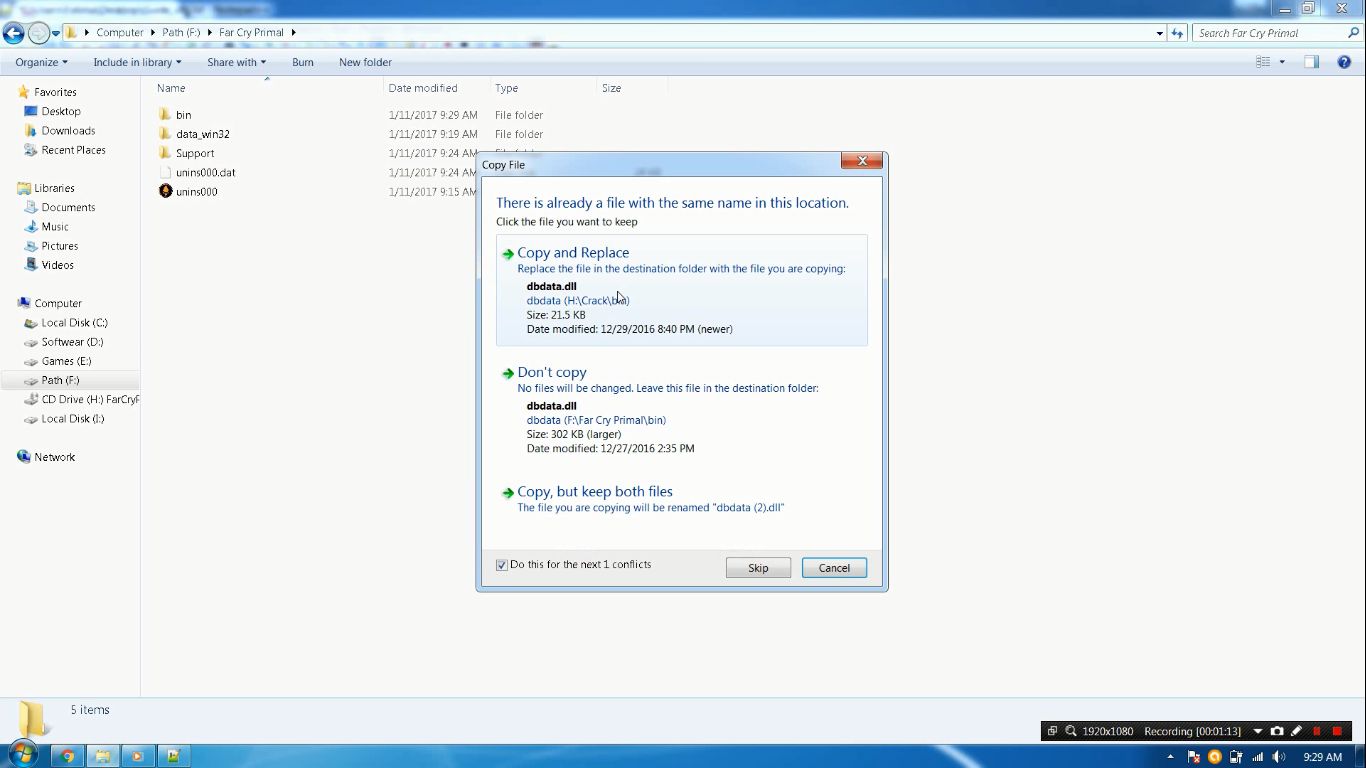Image resolution: width=1366 pixels, height=768 pixels.
Task: Open Explorer help icon
Action: click(1344, 62)
